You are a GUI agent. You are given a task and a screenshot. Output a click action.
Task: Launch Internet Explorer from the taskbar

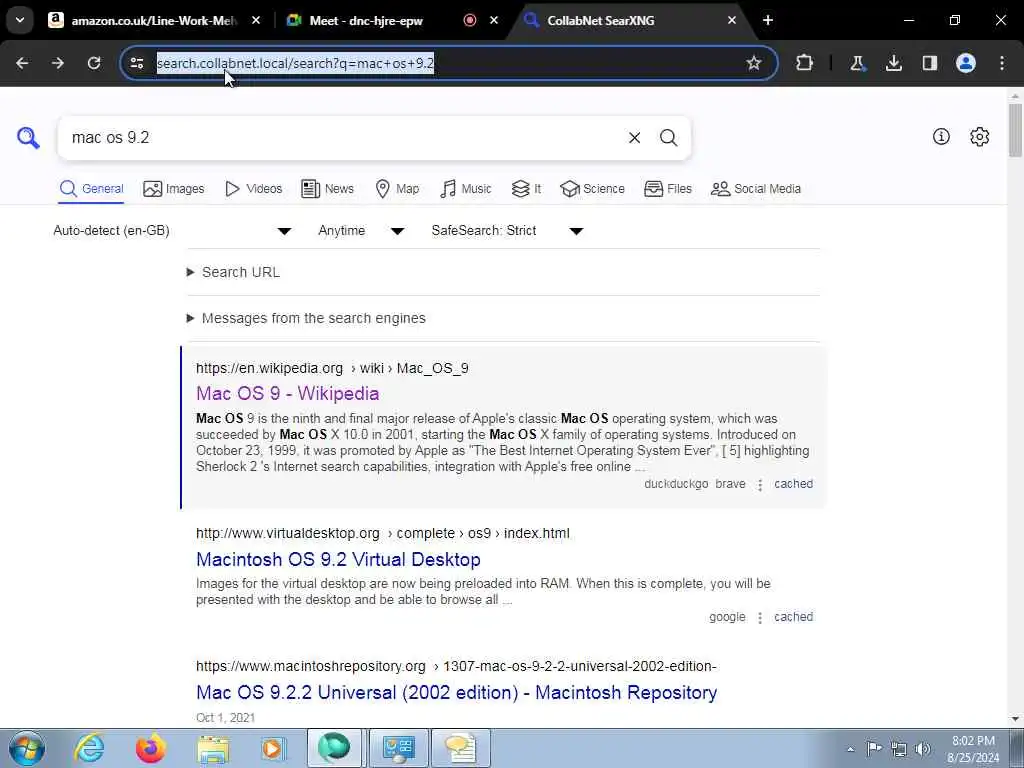(x=89, y=748)
